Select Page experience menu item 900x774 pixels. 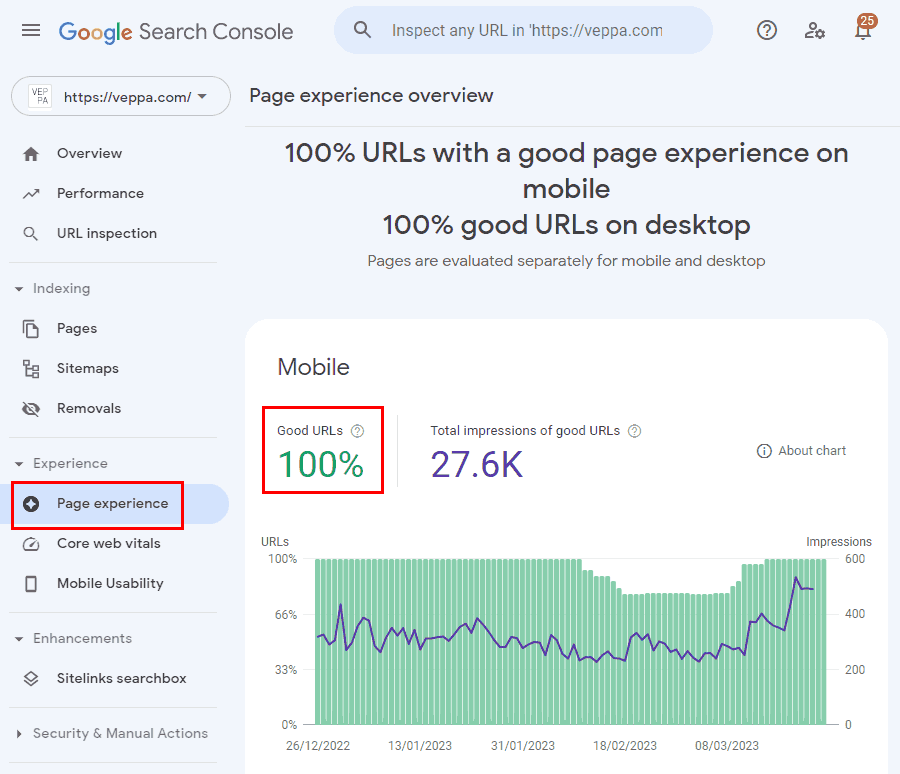coord(115,504)
